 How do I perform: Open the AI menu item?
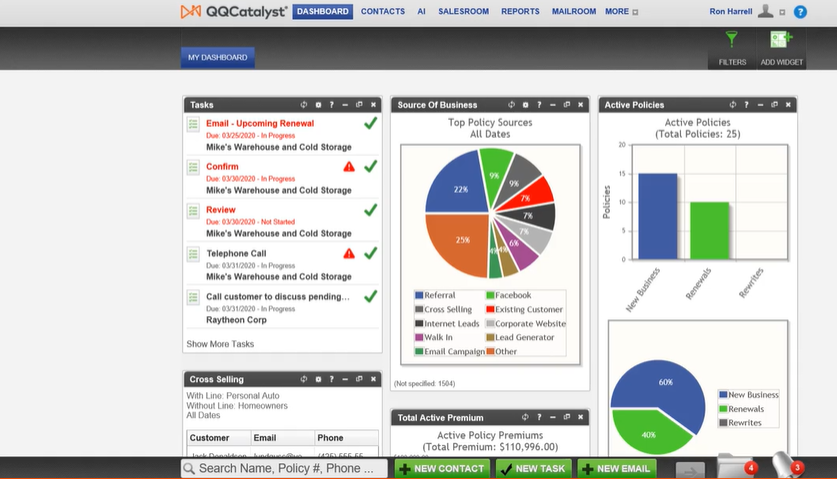click(421, 11)
